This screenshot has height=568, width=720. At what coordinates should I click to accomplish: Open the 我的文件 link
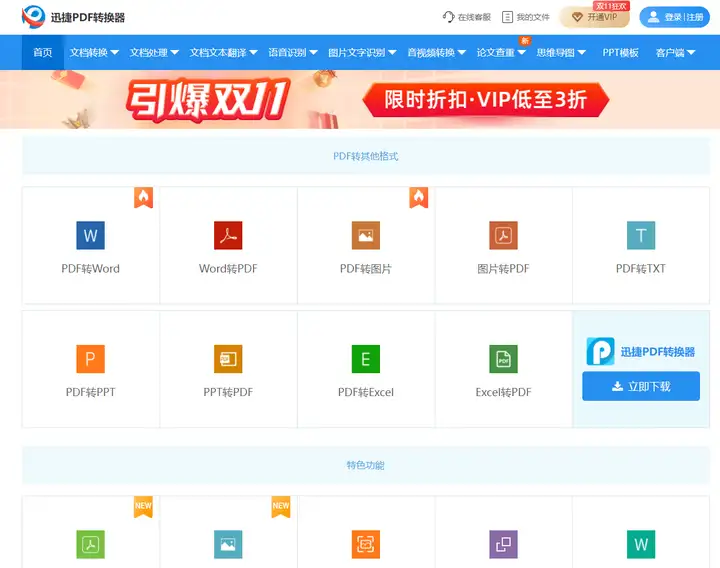click(526, 17)
